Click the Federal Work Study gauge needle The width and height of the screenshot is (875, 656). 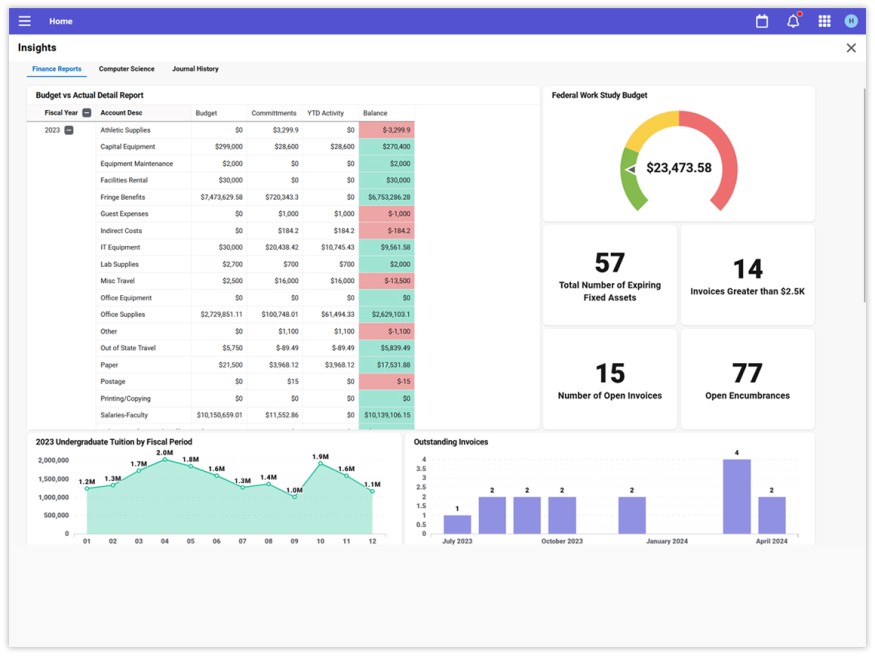[631, 170]
